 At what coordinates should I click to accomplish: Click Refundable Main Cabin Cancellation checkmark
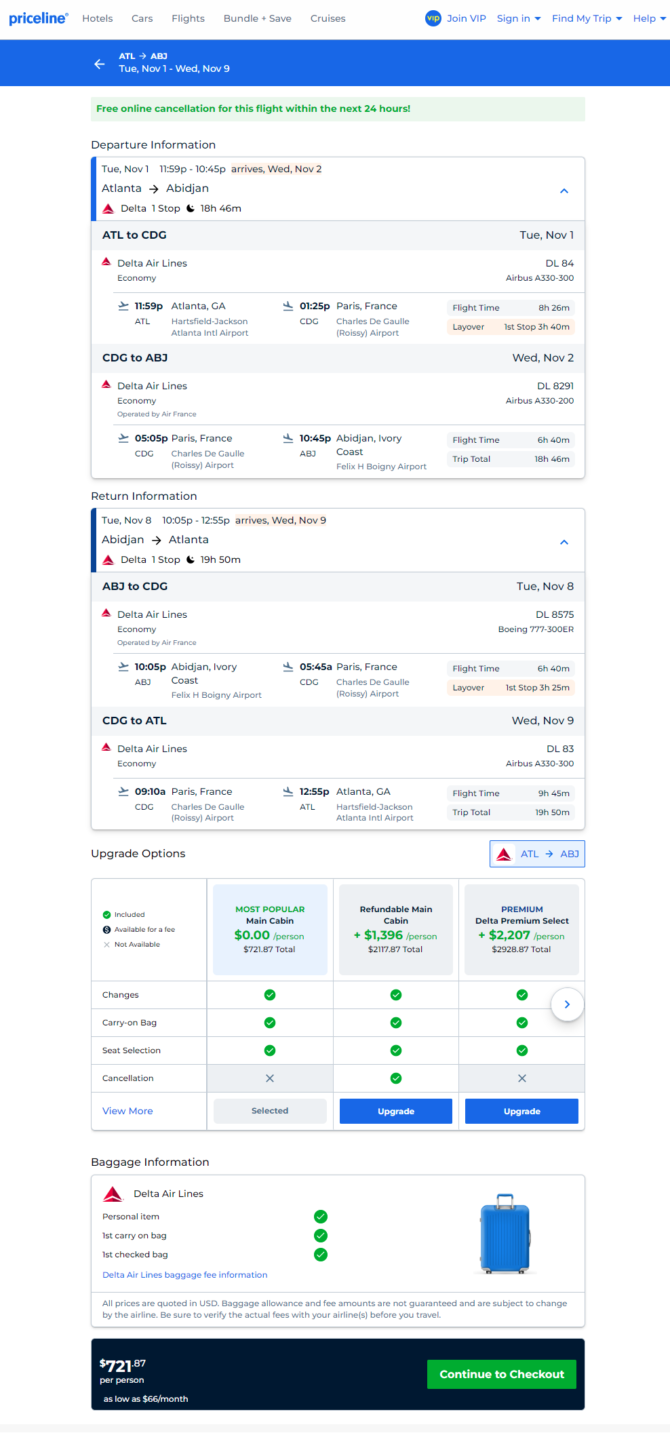(x=396, y=1078)
